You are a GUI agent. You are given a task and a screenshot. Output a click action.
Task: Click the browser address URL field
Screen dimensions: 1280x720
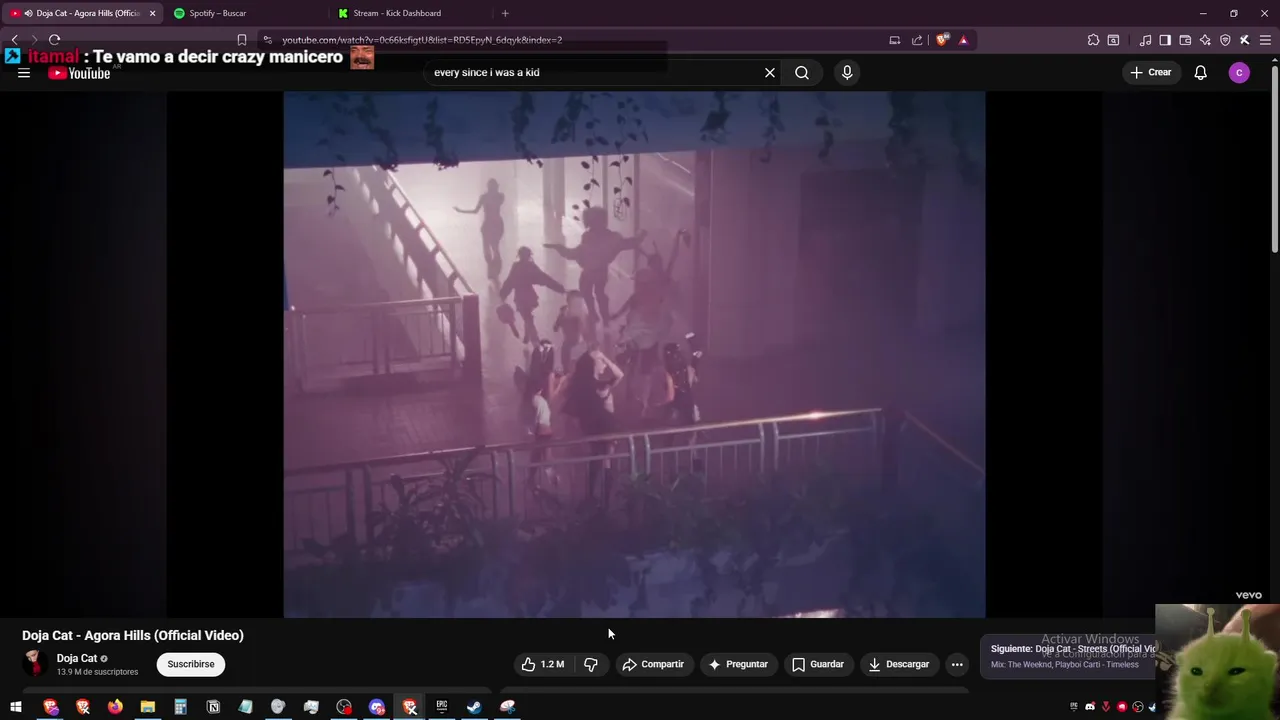point(570,40)
